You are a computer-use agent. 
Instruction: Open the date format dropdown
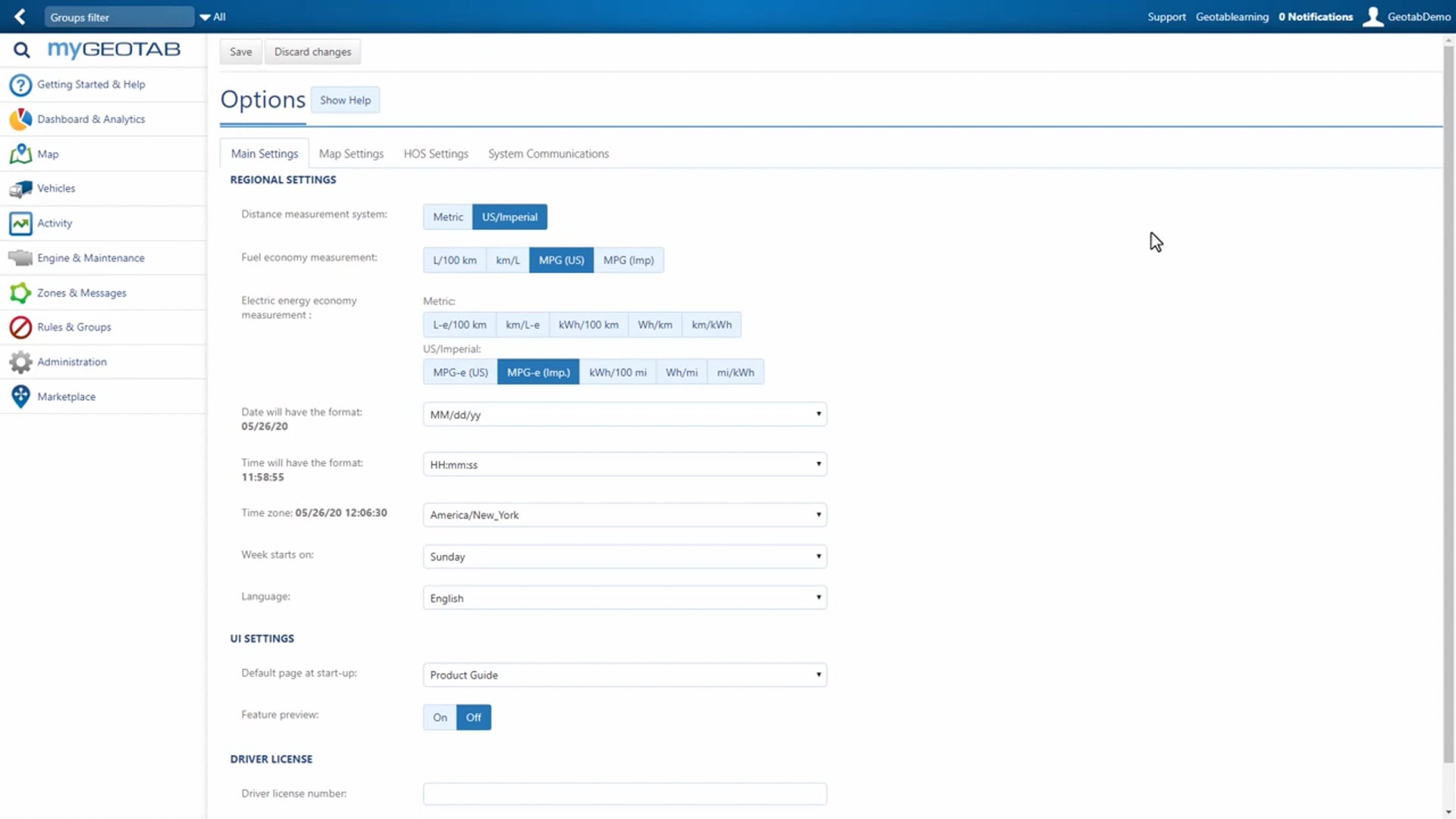[x=624, y=415]
